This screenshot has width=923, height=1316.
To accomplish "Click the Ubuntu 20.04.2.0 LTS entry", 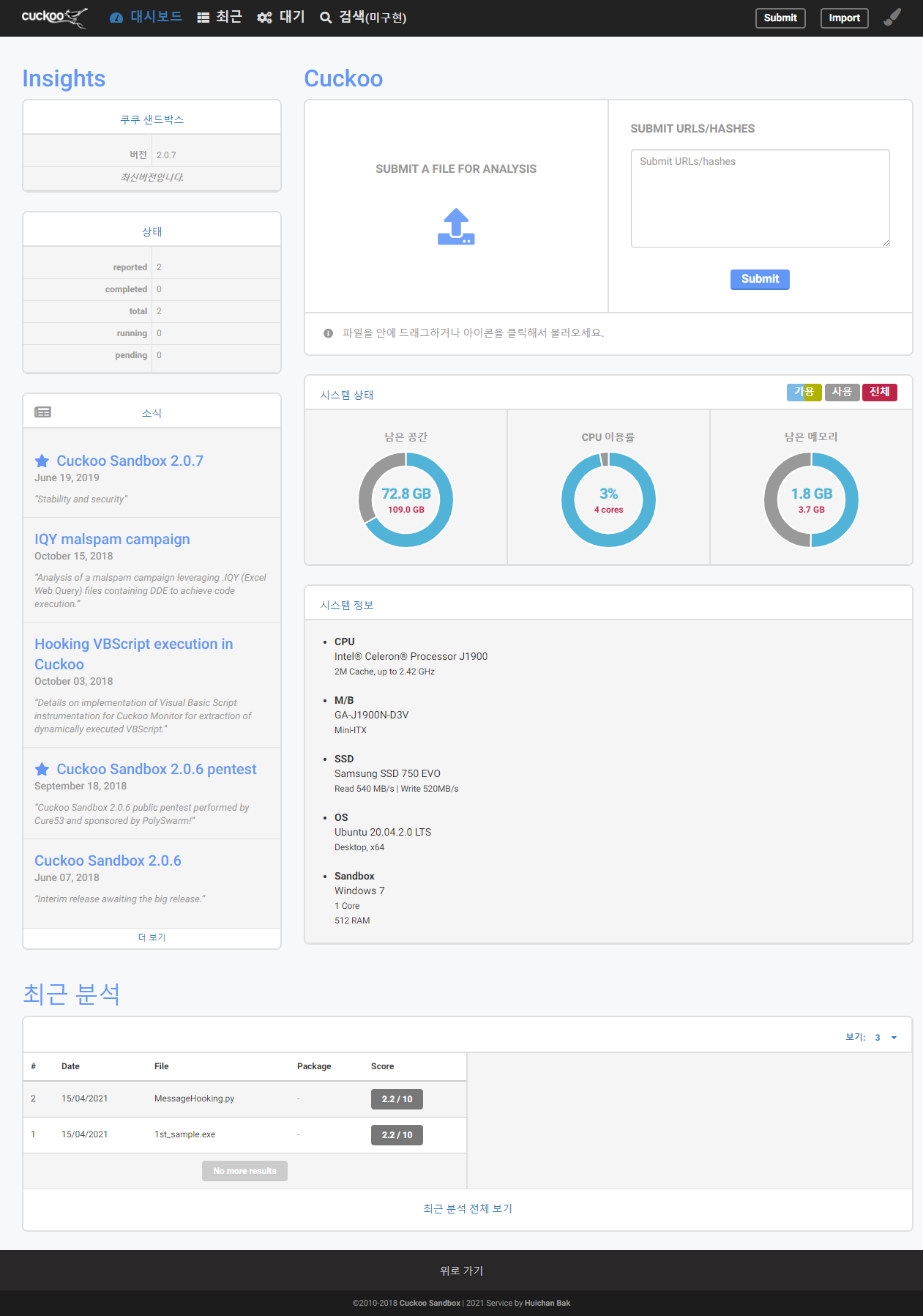I will [x=383, y=832].
